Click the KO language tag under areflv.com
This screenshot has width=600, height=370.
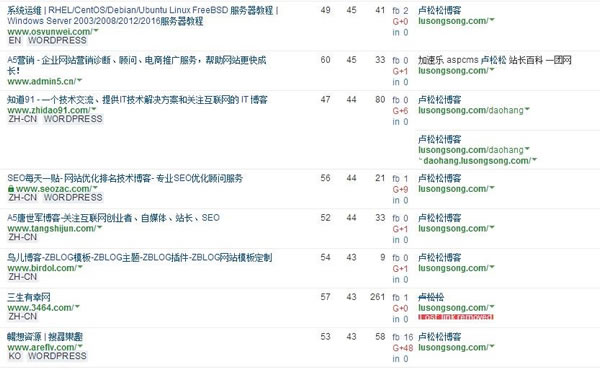coord(15,356)
